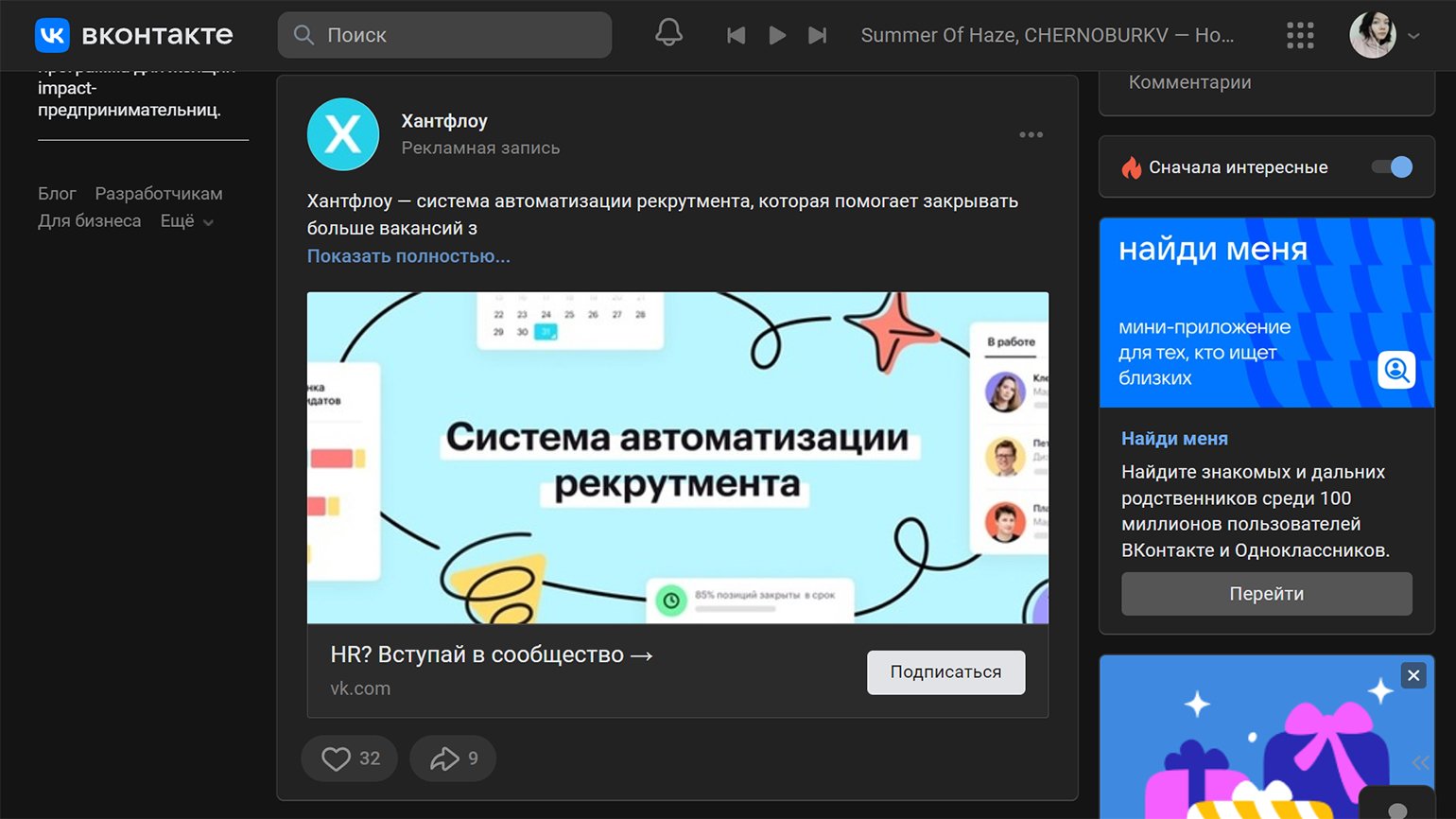Expand the profile dropdown arrow

pos(1414,36)
